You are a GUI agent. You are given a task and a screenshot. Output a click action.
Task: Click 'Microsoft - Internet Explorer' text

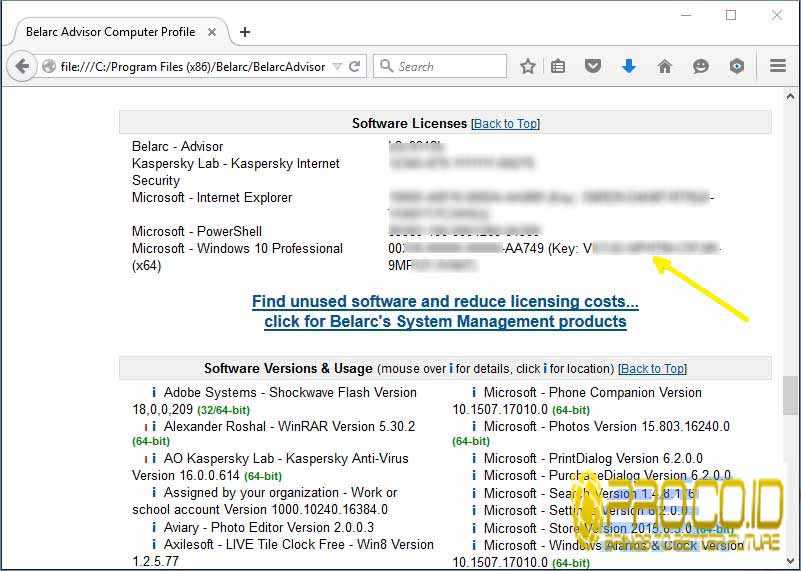(x=212, y=198)
